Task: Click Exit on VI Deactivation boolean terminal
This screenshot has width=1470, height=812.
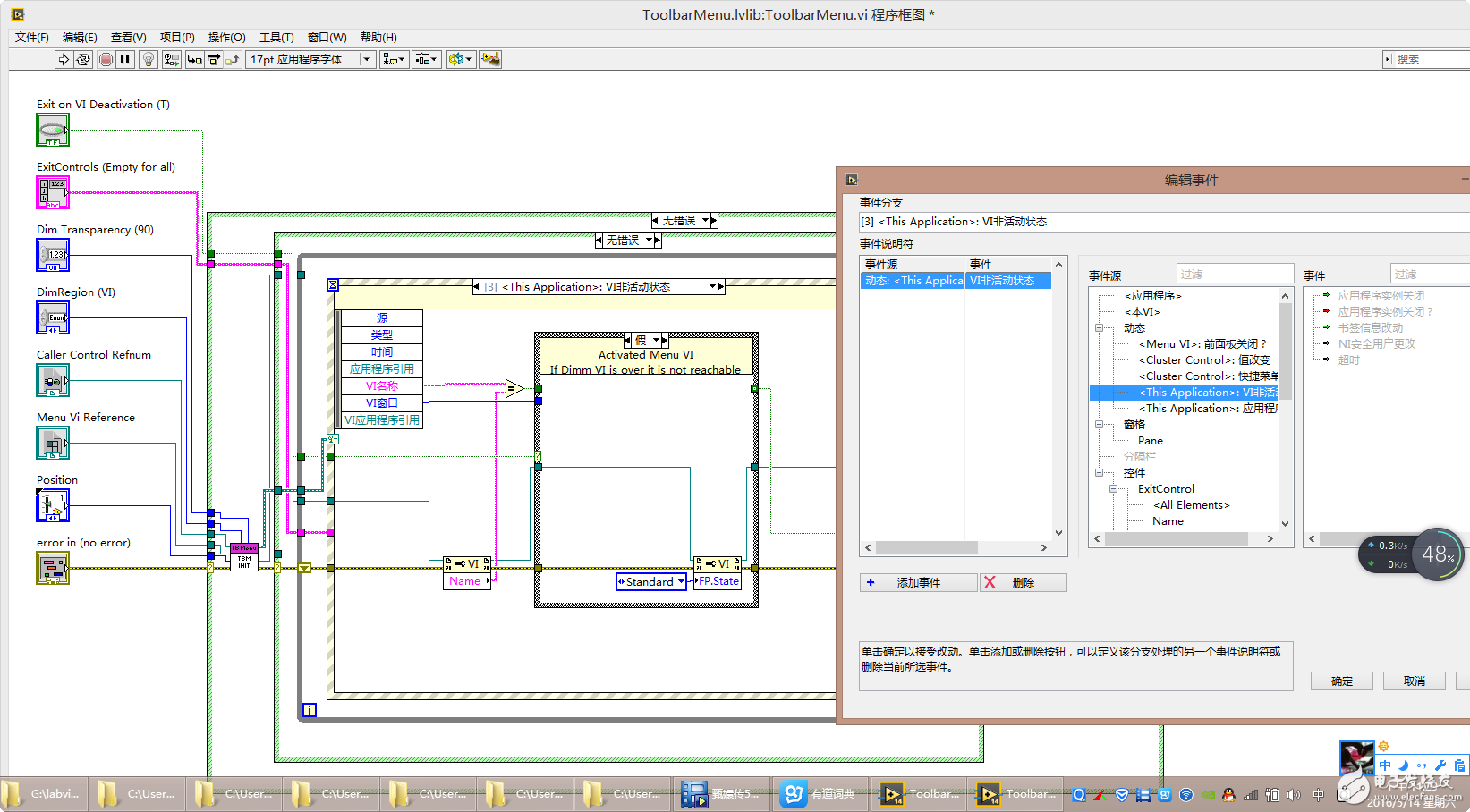Action: (52, 131)
